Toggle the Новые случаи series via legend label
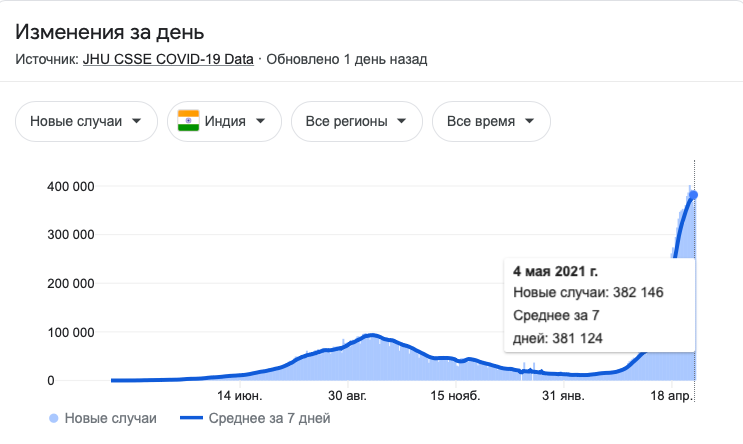The image size is (743, 444). (x=110, y=418)
